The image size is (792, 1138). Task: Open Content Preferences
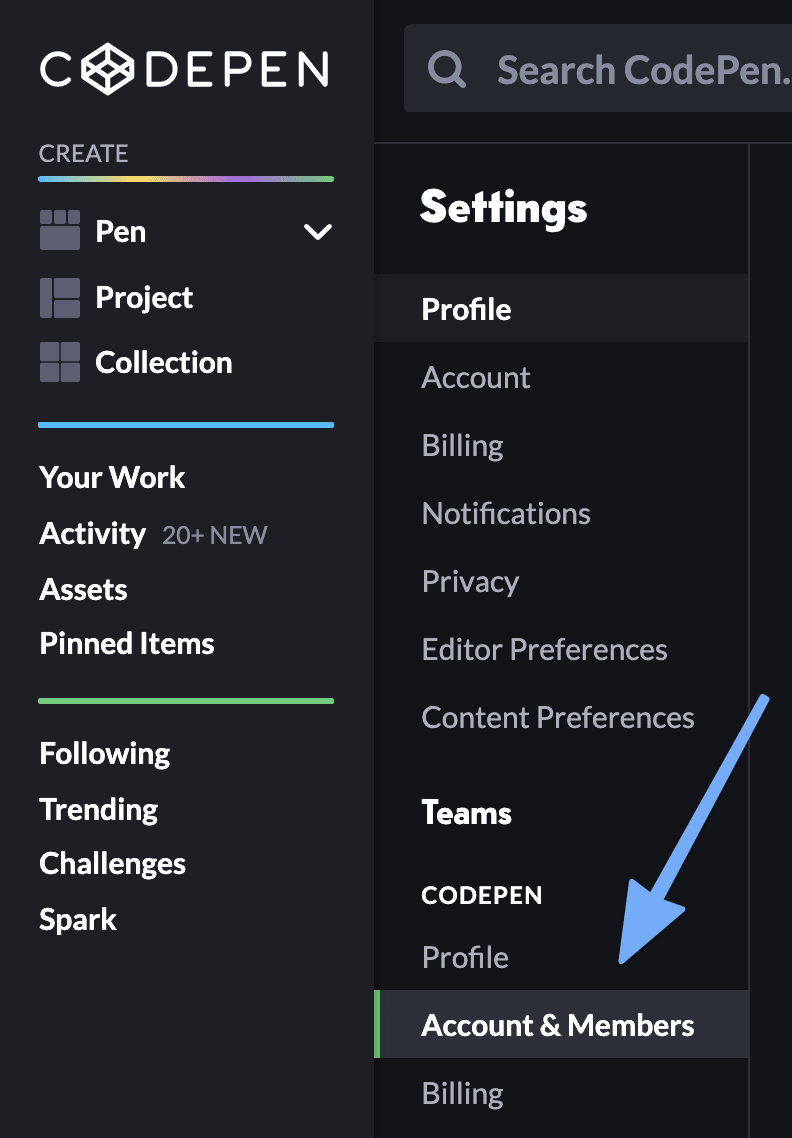[558, 717]
